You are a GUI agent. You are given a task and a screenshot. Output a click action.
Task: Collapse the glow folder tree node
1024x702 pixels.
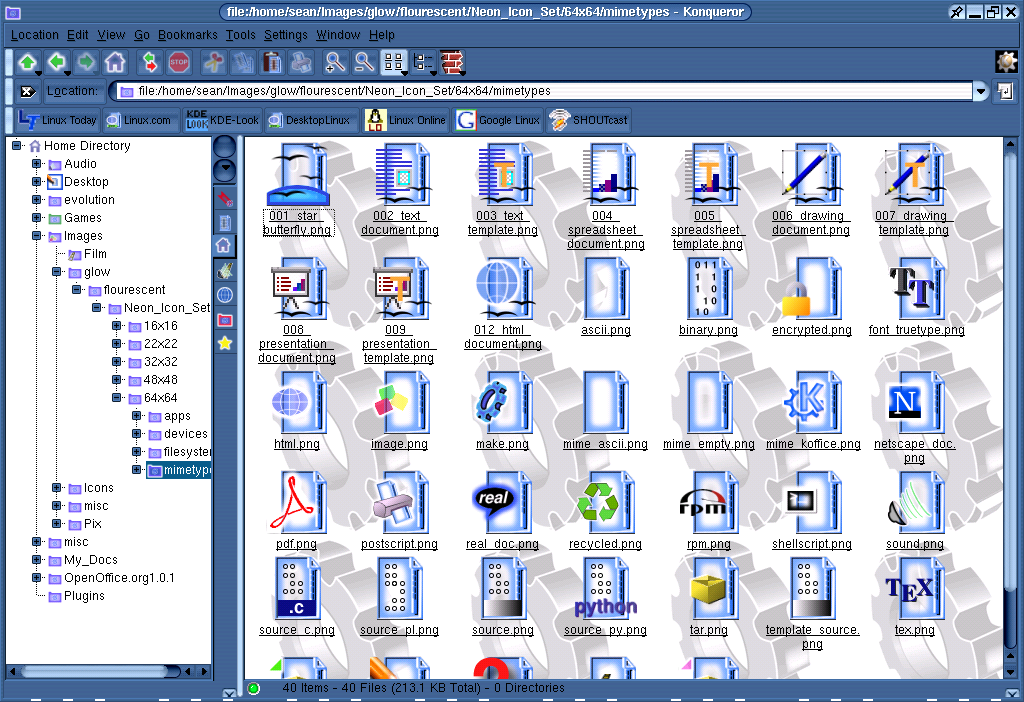click(57, 272)
